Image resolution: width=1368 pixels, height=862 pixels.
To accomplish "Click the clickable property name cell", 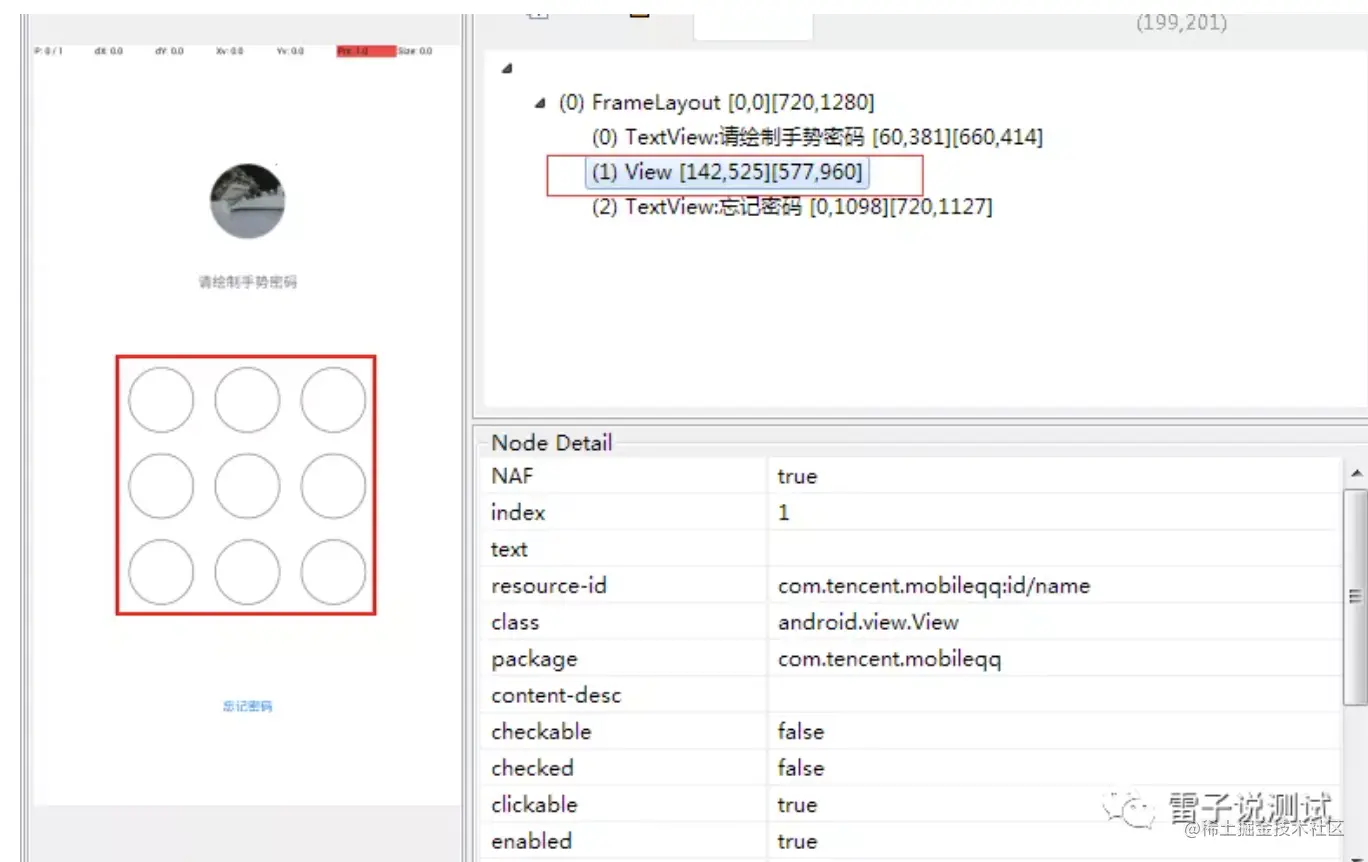I will tap(624, 804).
